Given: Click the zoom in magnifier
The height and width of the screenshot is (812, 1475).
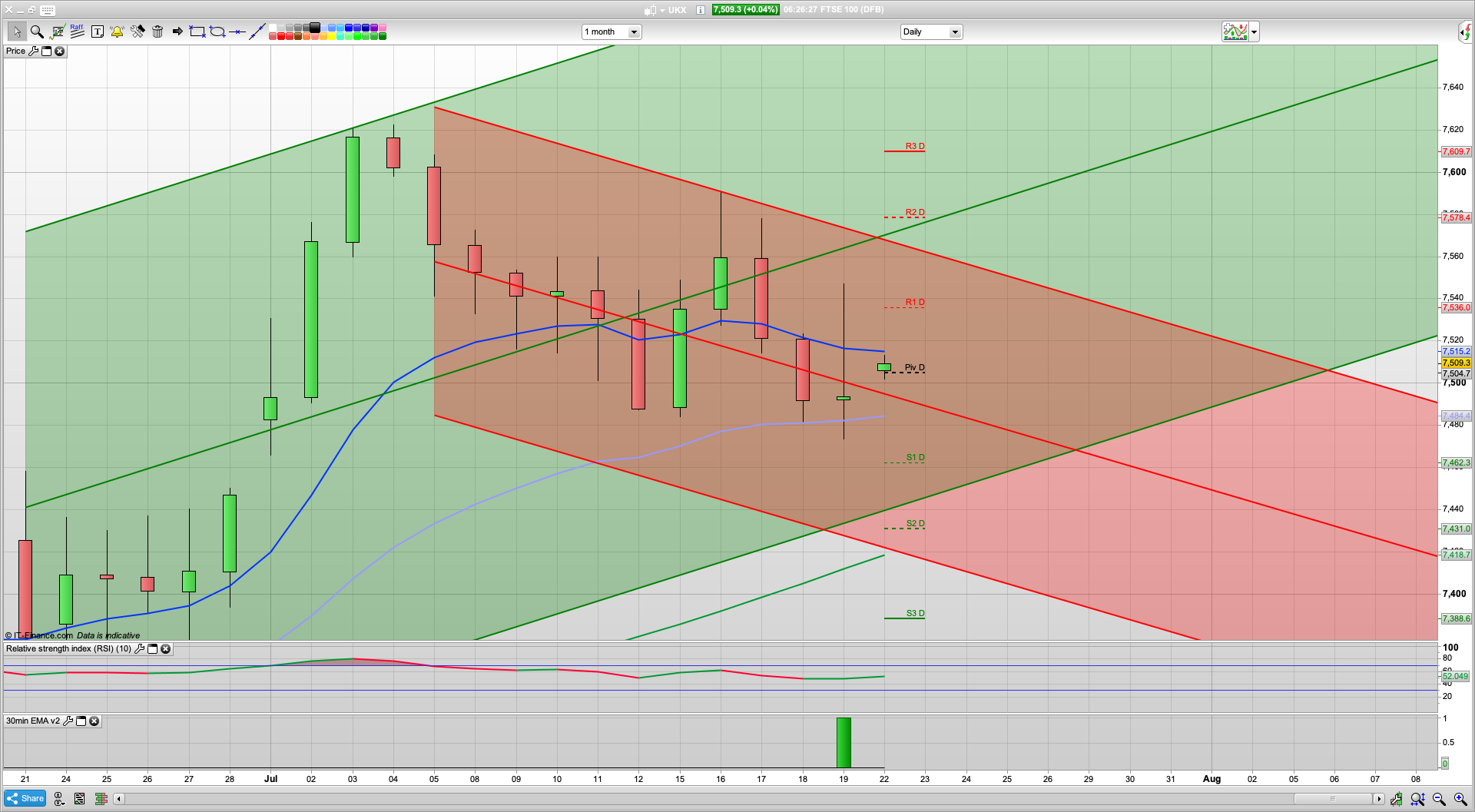Looking at the screenshot, I should (x=1460, y=799).
